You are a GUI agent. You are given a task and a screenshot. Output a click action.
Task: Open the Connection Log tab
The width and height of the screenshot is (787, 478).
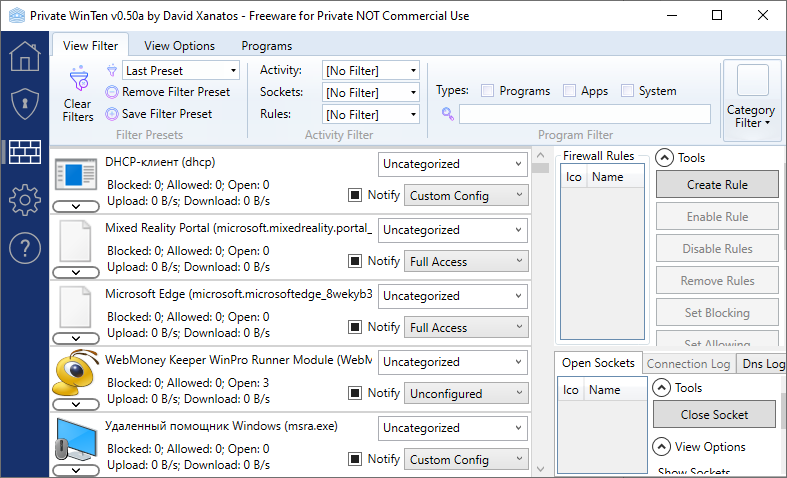[x=688, y=364]
